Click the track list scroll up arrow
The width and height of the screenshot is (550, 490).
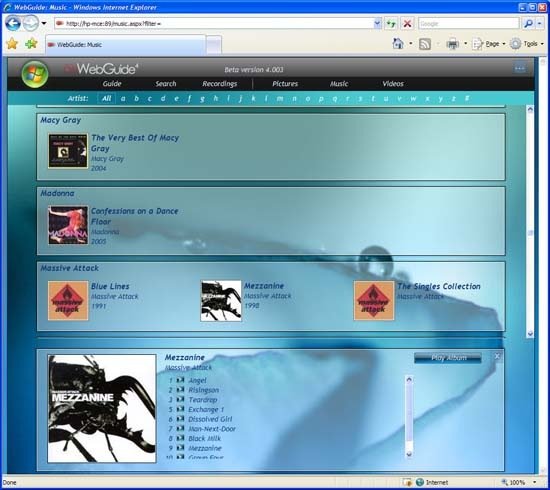tap(409, 379)
